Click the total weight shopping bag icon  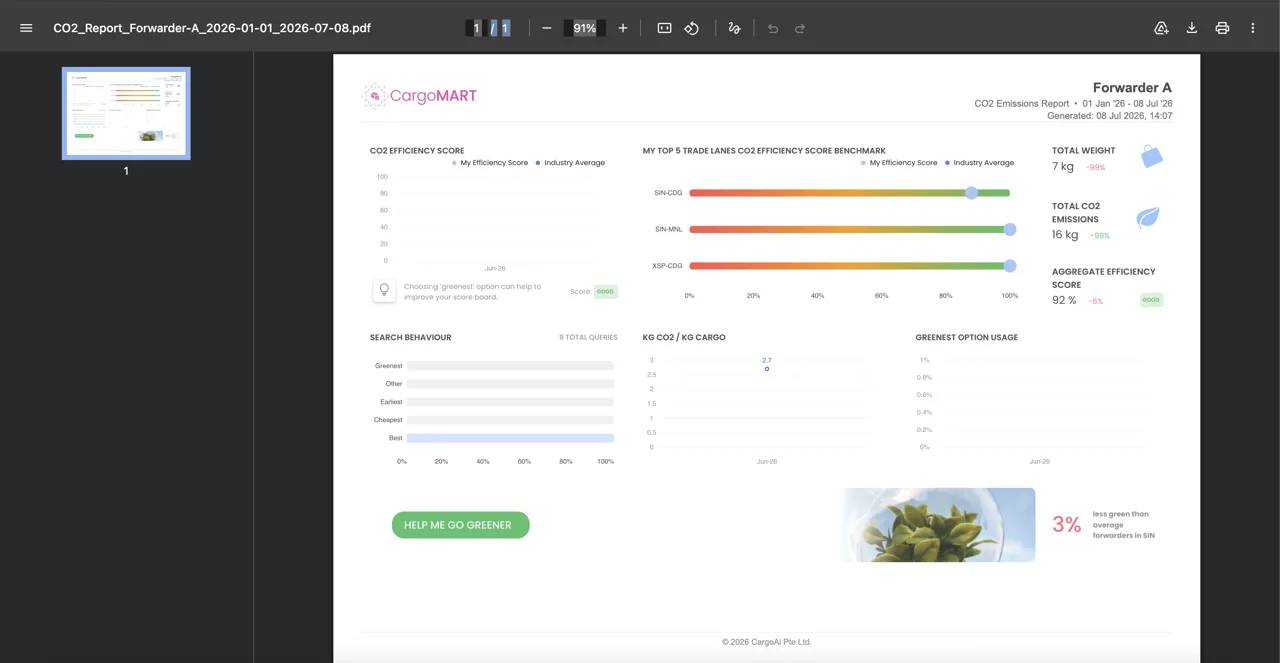click(x=1152, y=156)
